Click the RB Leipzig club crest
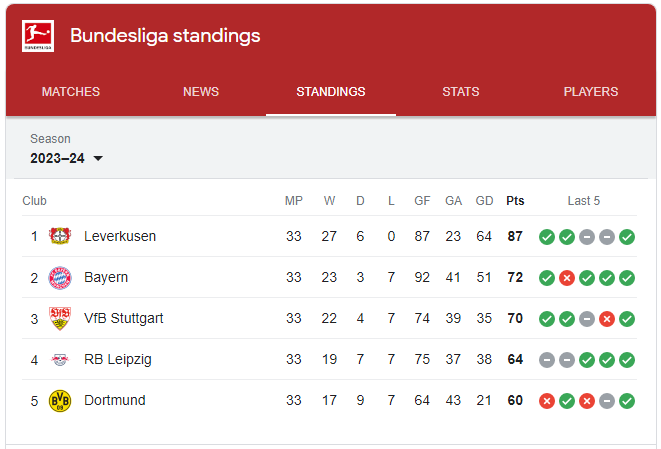Image resolution: width=661 pixels, height=449 pixels. tap(60, 360)
